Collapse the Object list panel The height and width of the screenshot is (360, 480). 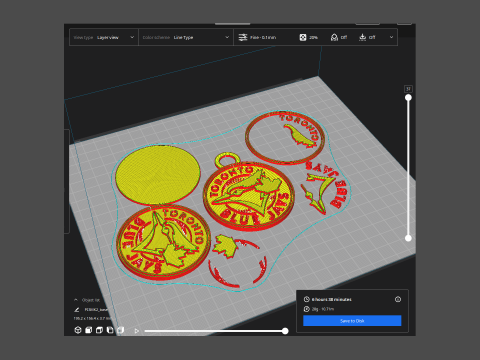coord(76,300)
